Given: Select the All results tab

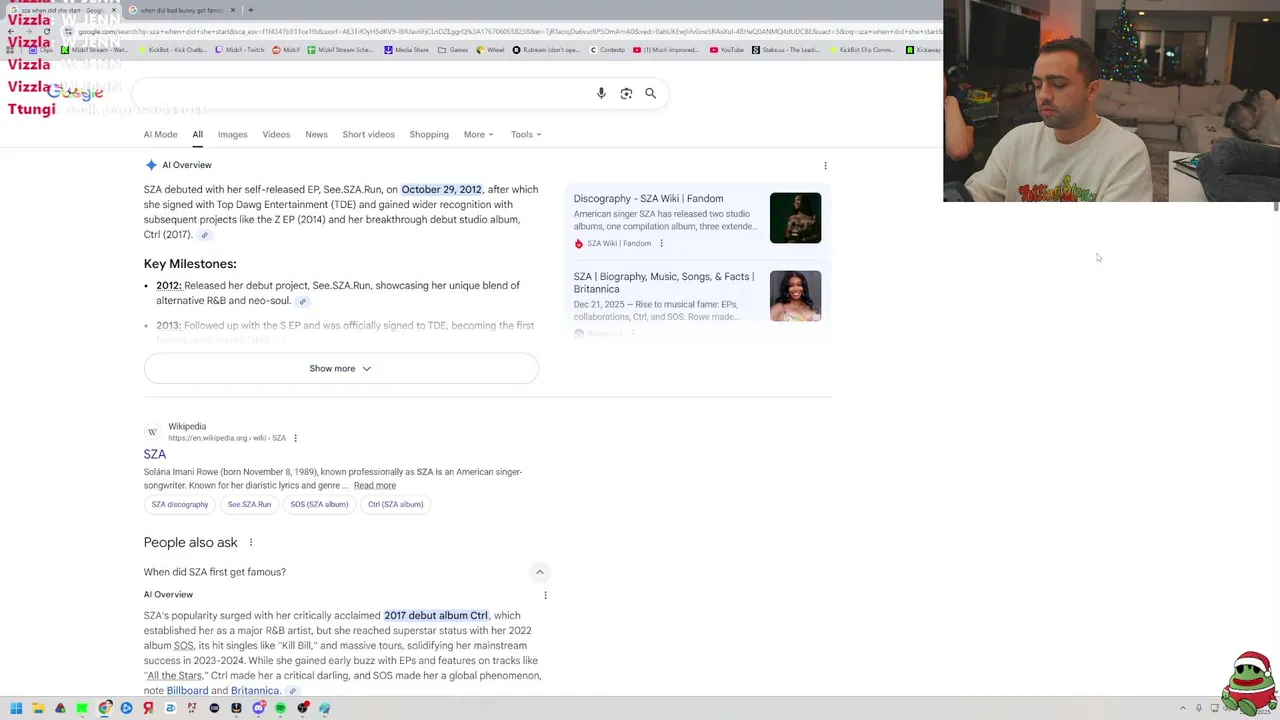Looking at the screenshot, I should (x=197, y=134).
